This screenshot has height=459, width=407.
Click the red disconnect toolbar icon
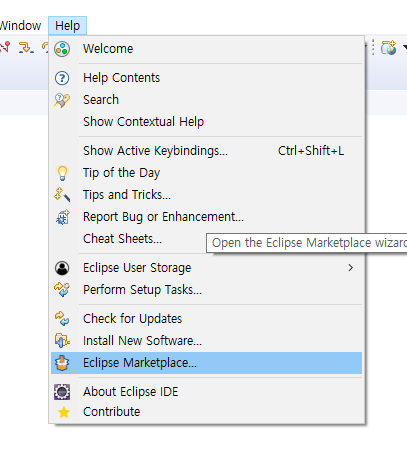(x=5, y=47)
